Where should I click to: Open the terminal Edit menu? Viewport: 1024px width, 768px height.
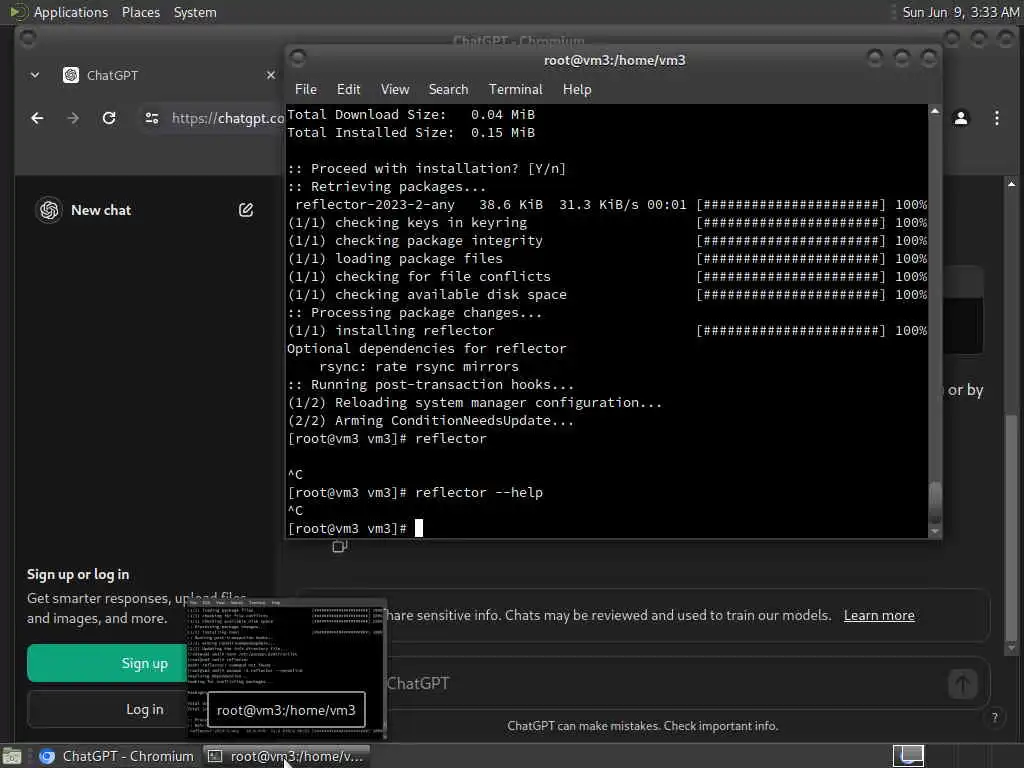pyautogui.click(x=348, y=89)
